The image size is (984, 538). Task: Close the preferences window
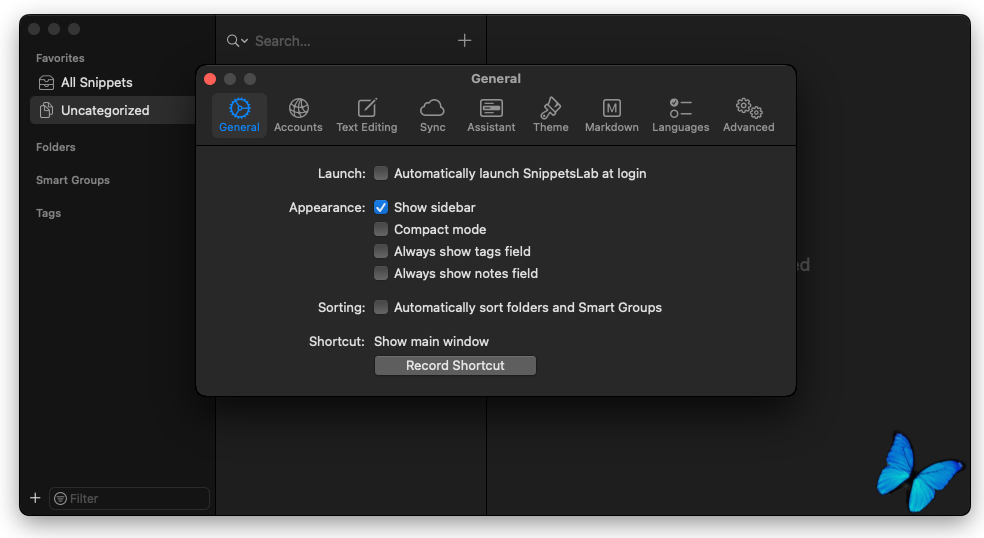click(210, 79)
